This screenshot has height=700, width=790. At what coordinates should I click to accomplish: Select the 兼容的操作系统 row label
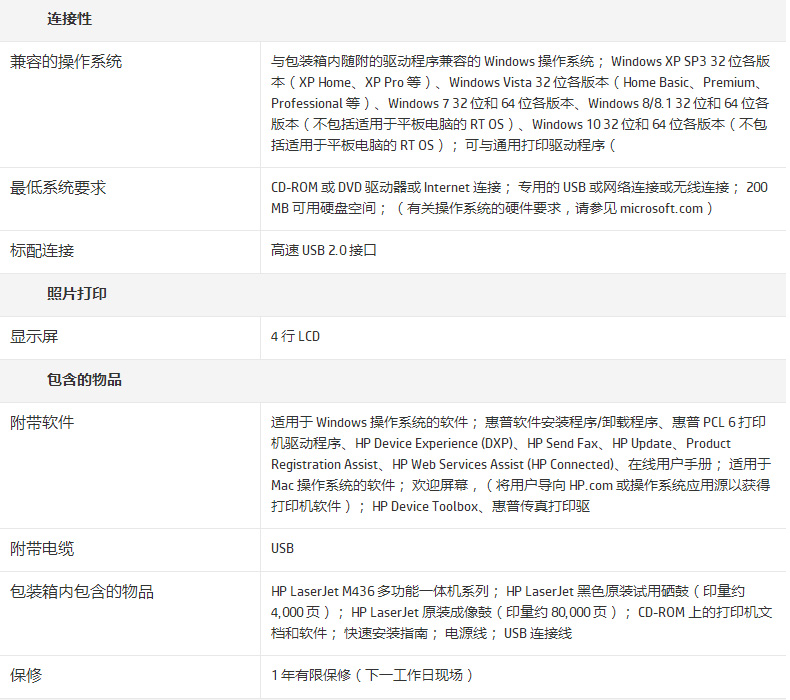click(x=66, y=61)
